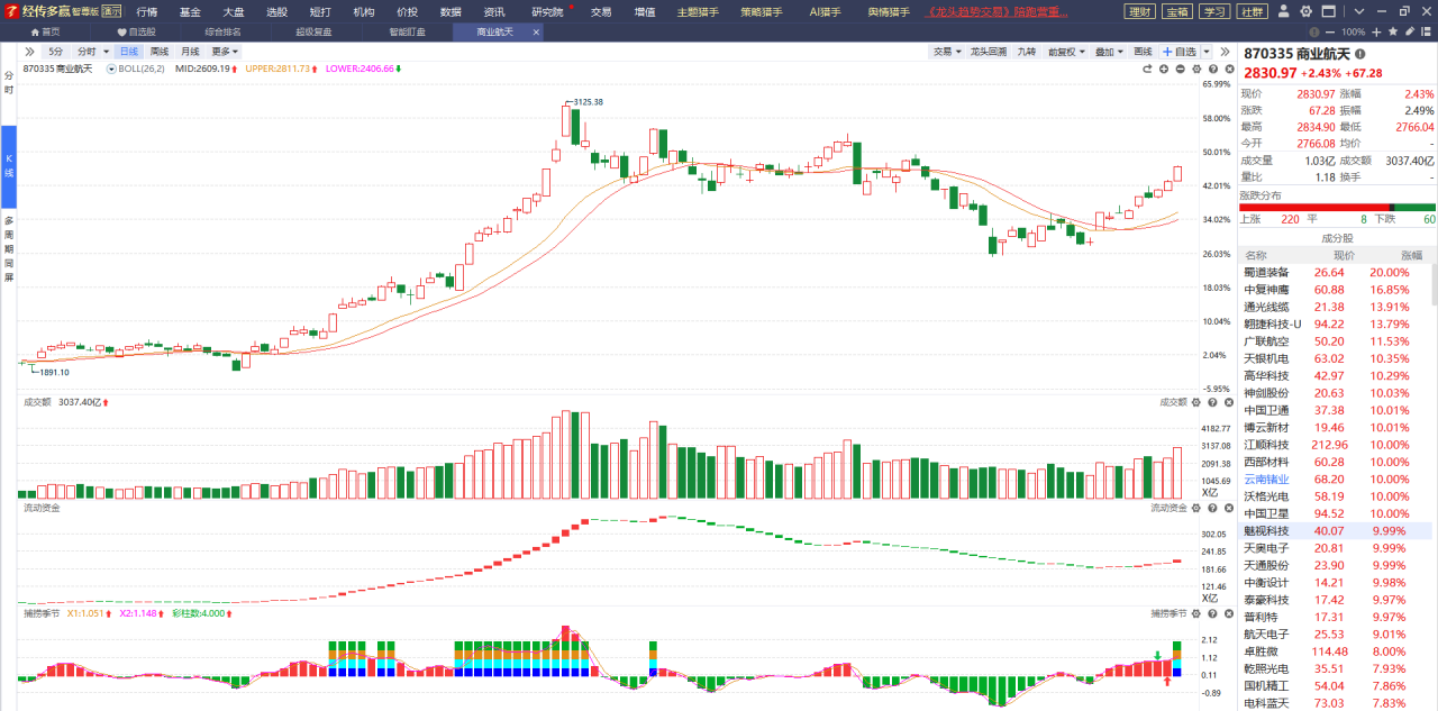The height and width of the screenshot is (711, 1439).
Task: Switch chart to 月线 monthly period
Action: (x=189, y=52)
